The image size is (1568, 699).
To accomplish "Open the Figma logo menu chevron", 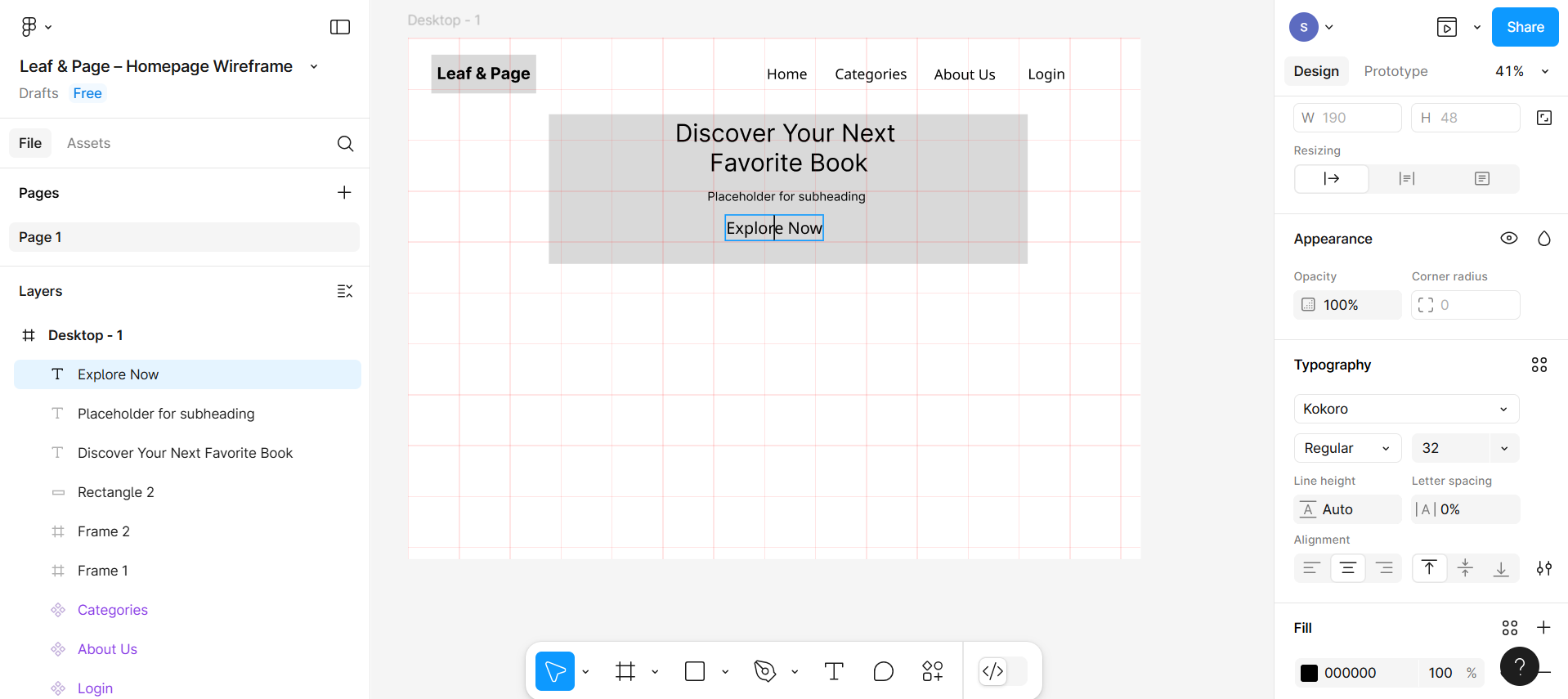I will (48, 28).
